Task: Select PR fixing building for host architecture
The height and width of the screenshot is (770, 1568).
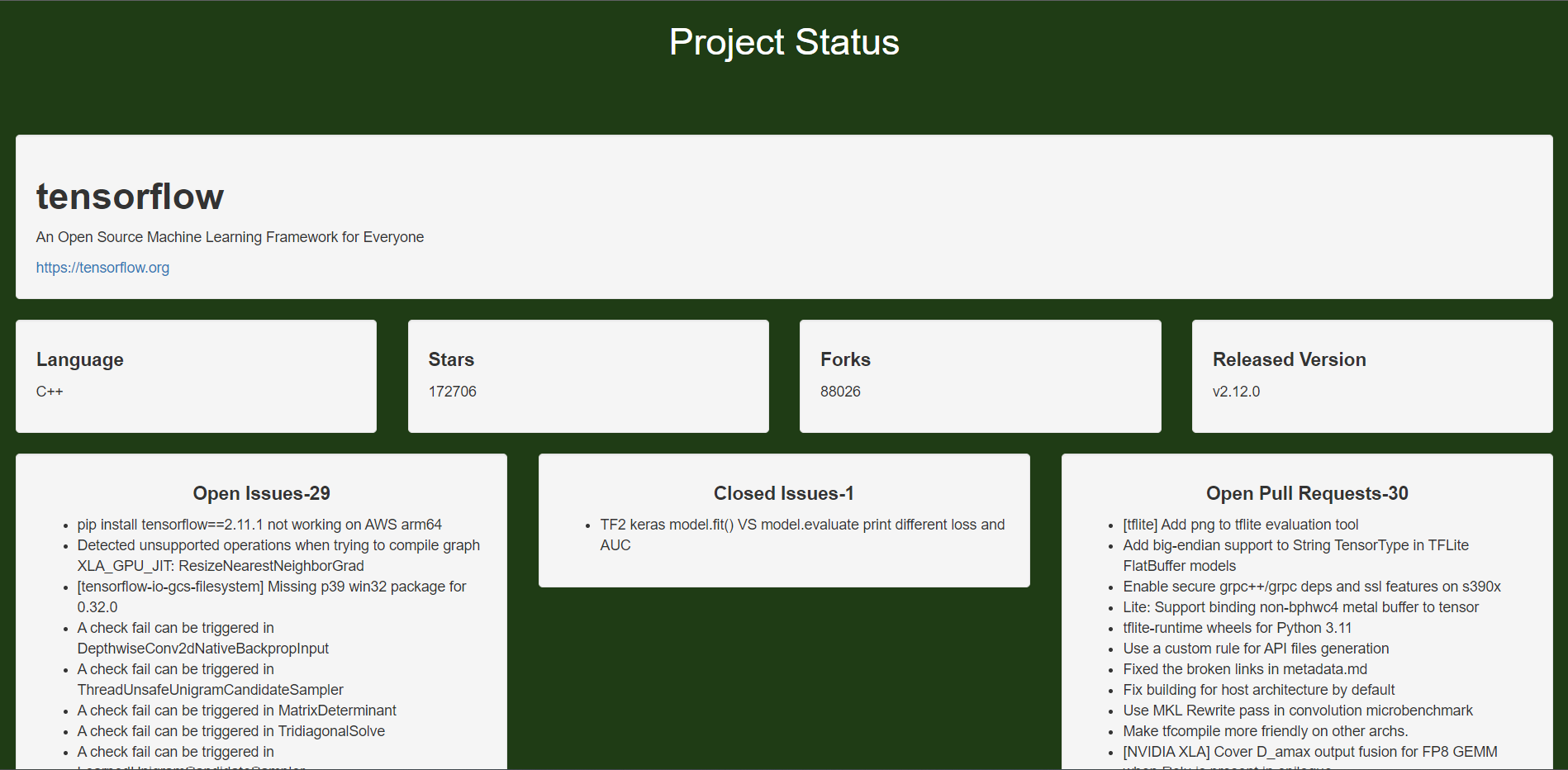Action: point(1259,690)
